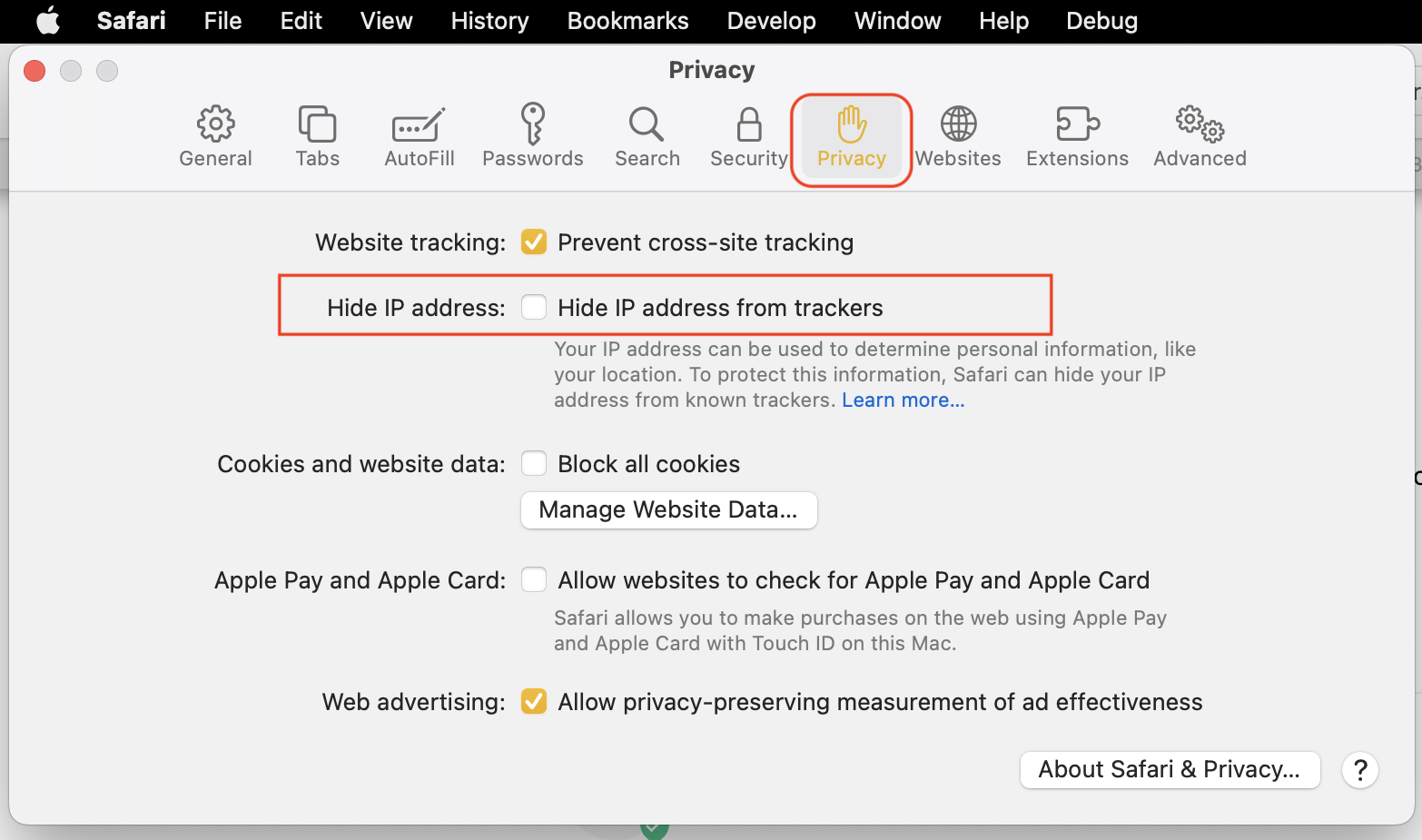Open the Develop menu
Viewport: 1422px width, 840px height.
click(772, 20)
